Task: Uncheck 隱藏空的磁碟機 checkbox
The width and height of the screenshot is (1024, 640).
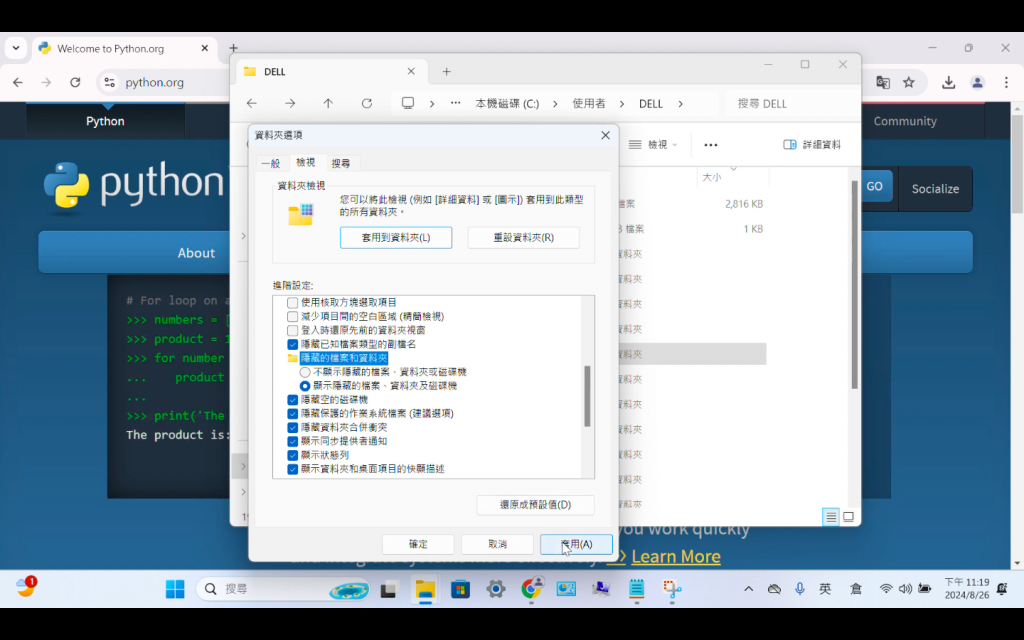Action: tap(293, 400)
